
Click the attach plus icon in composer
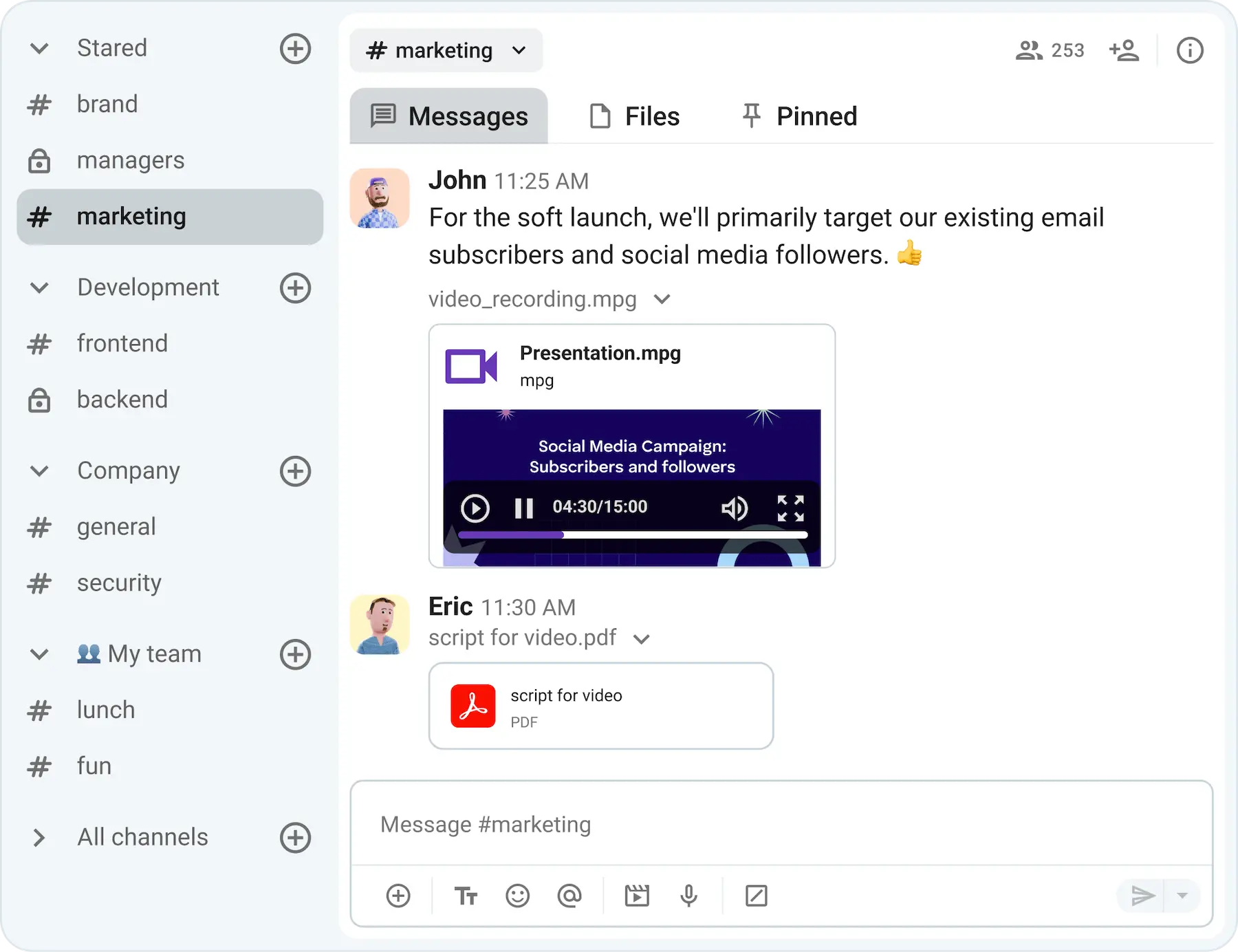coord(398,896)
